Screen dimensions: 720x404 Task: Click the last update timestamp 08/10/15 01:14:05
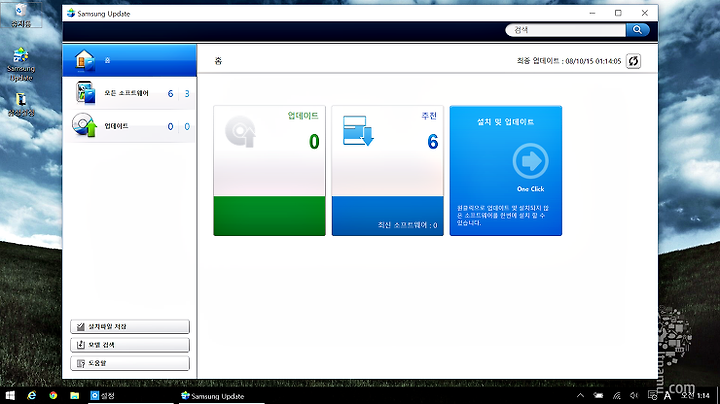coord(593,61)
